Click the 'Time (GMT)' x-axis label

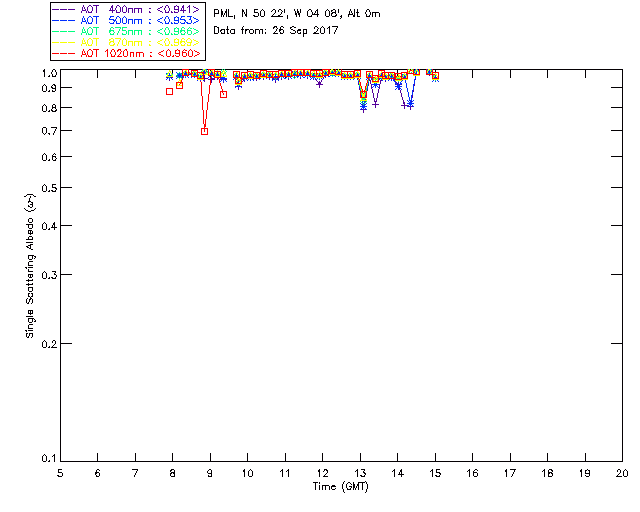pyautogui.click(x=340, y=487)
